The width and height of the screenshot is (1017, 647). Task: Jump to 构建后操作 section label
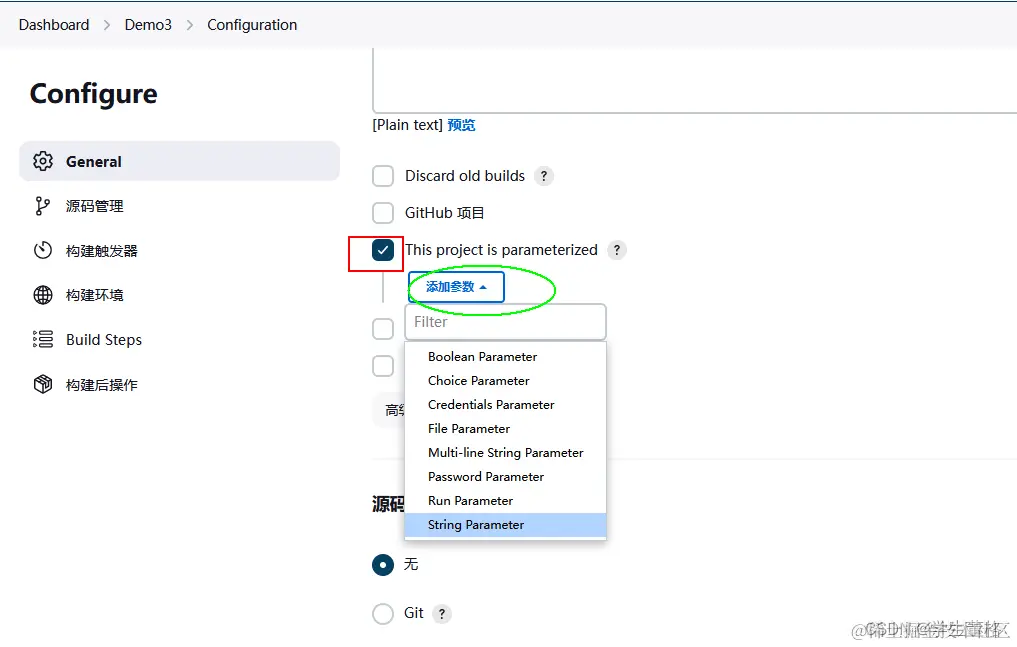point(102,385)
